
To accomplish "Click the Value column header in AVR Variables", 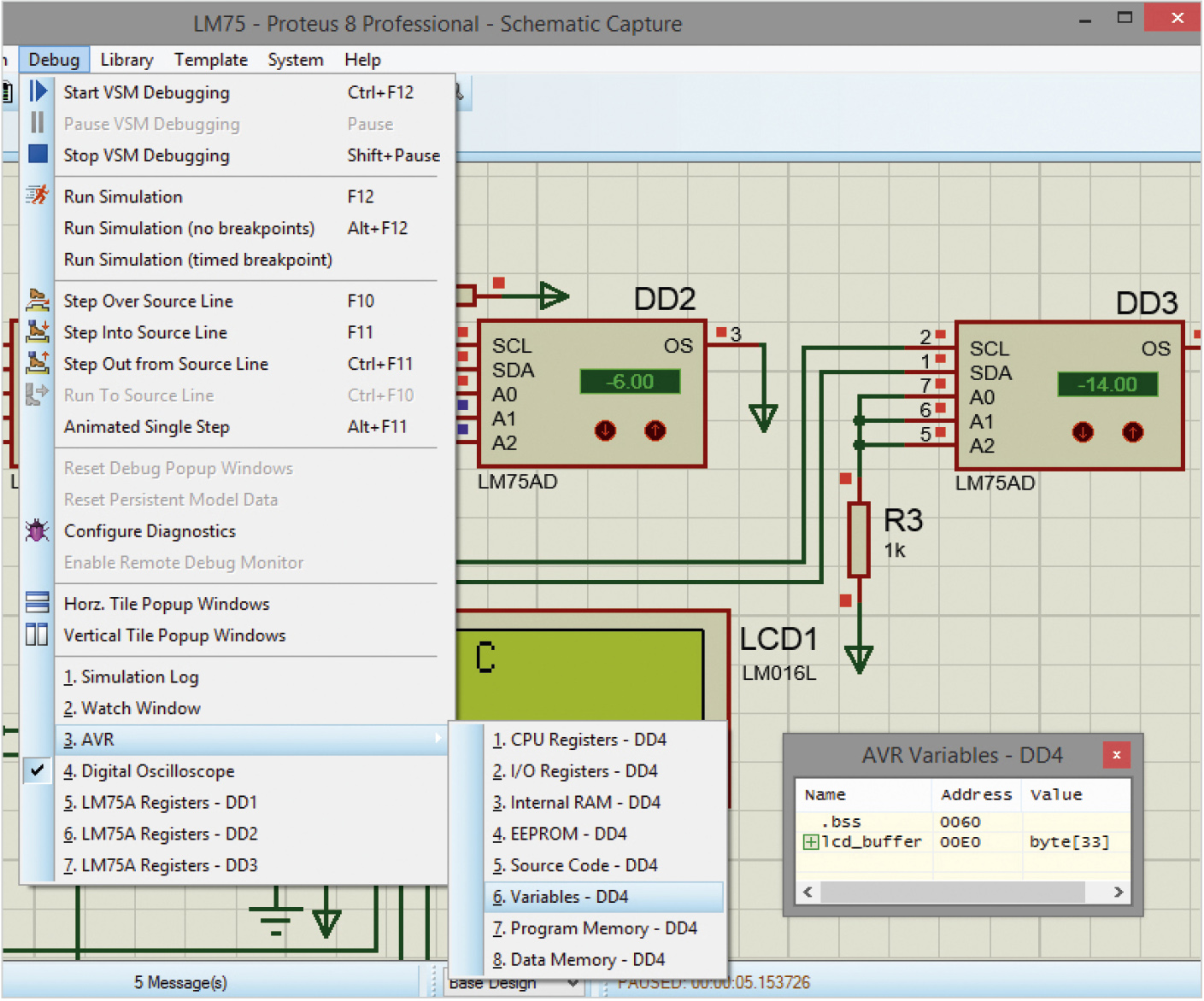I will 1077,794.
